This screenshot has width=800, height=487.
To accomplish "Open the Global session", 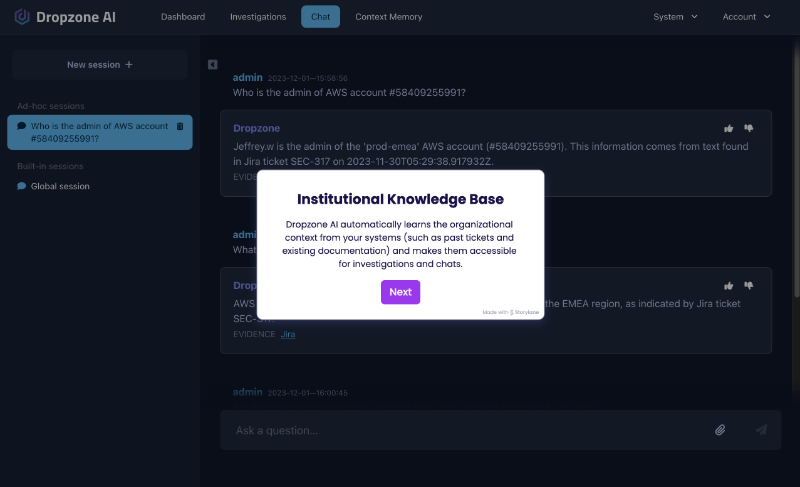I will (60, 186).
